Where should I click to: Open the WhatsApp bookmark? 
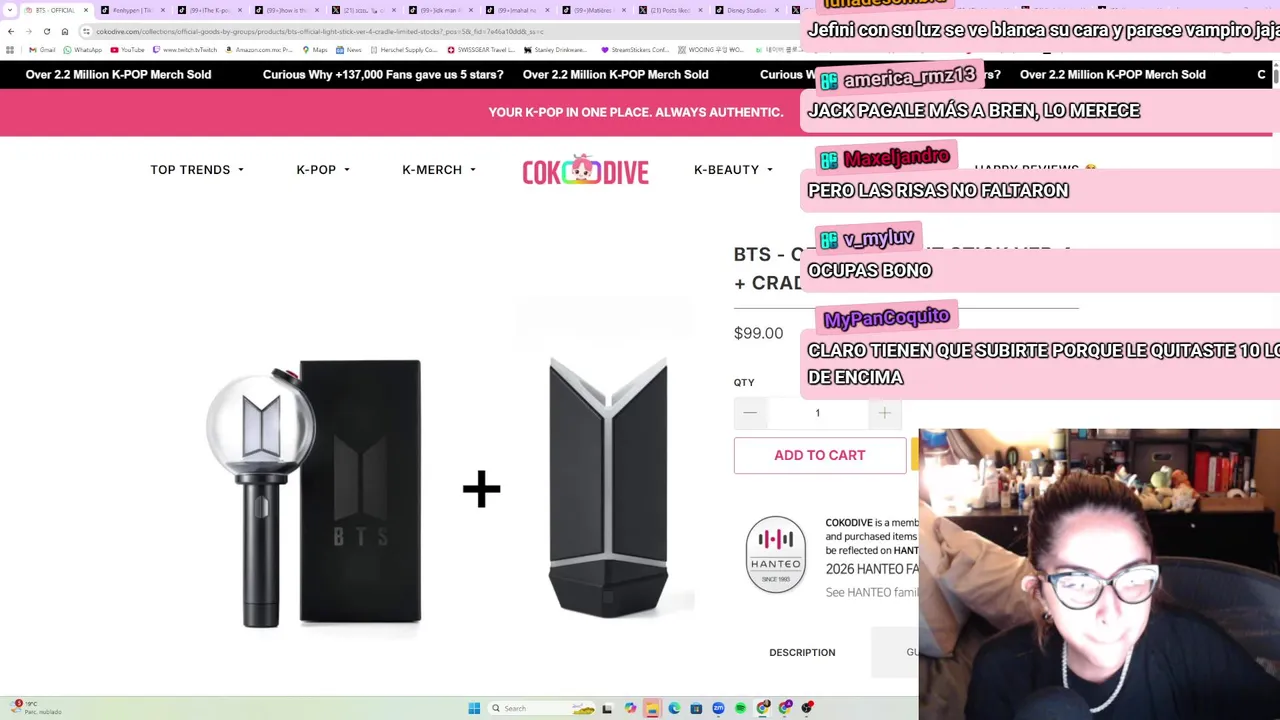(x=82, y=50)
